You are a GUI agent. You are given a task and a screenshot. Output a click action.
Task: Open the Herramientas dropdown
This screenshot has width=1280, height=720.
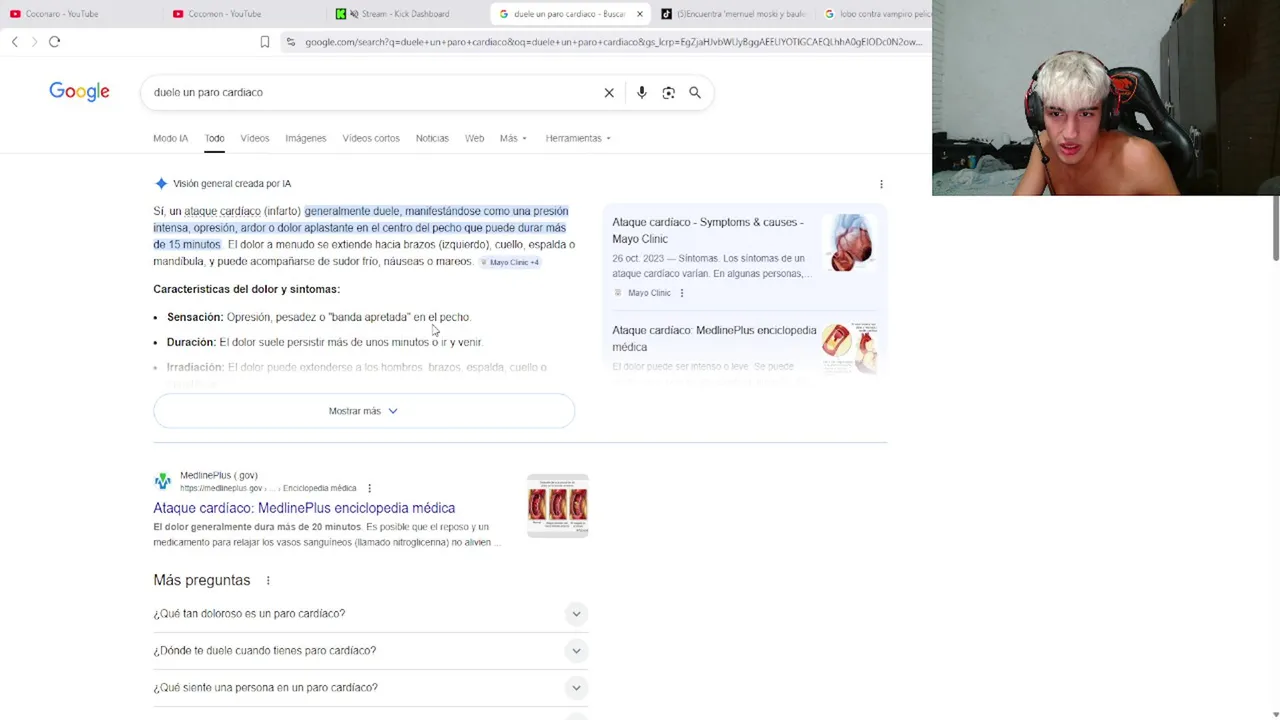(578, 138)
